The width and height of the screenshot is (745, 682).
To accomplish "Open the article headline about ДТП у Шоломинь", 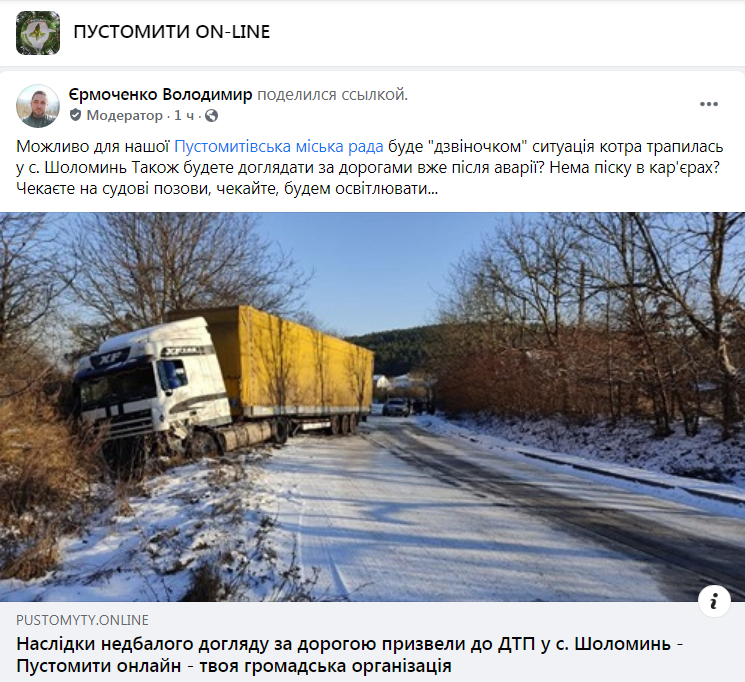I will 349,655.
